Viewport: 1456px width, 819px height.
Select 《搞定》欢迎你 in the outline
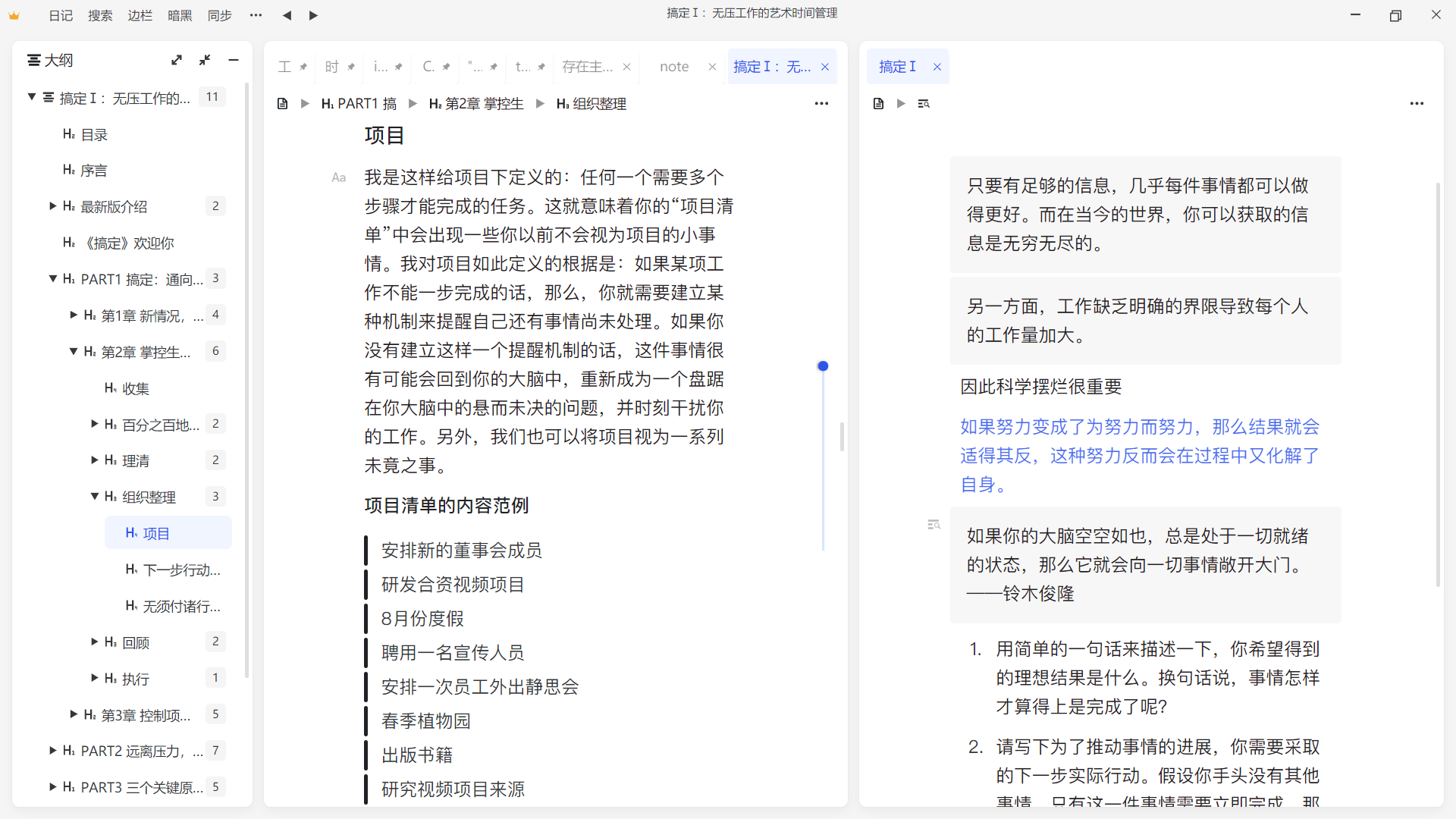pyautogui.click(x=129, y=243)
